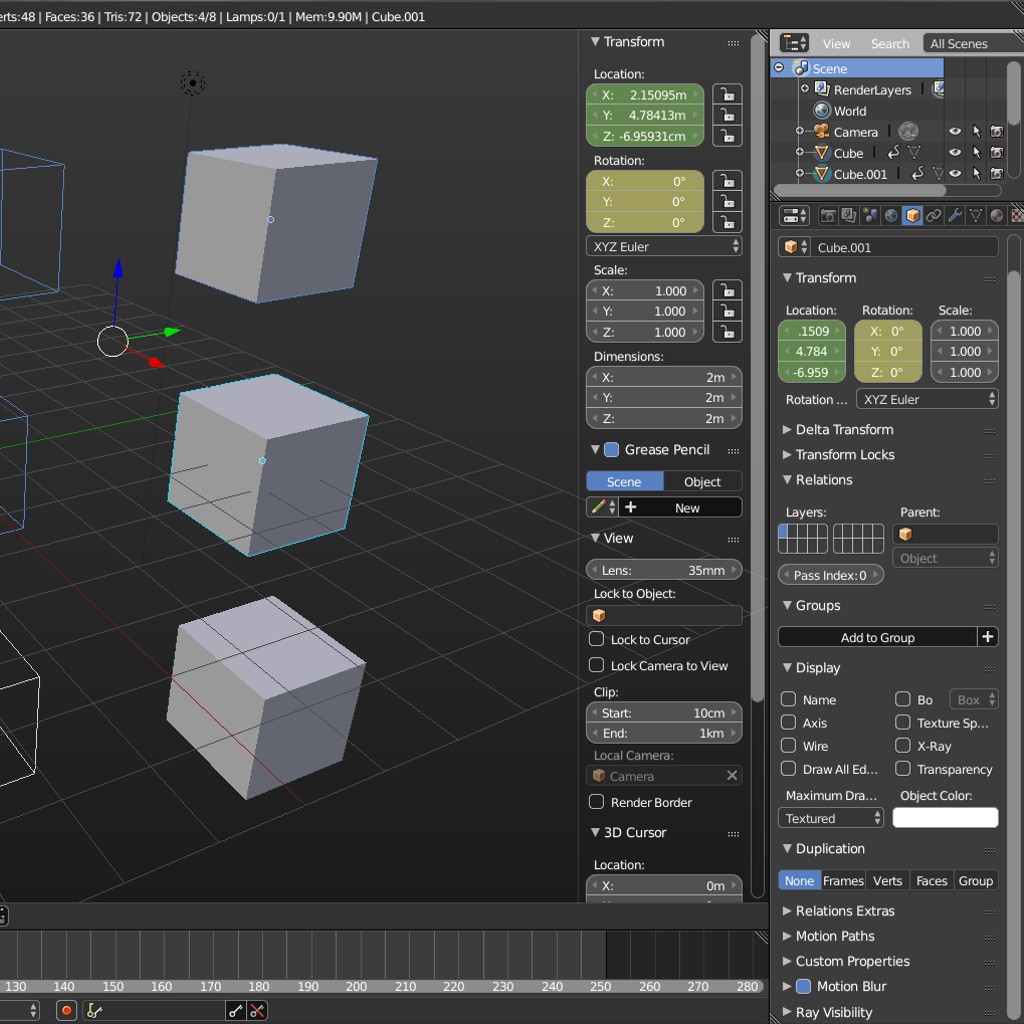Open the Render properties tab (camera icon)
The width and height of the screenshot is (1024, 1024).
(x=828, y=215)
